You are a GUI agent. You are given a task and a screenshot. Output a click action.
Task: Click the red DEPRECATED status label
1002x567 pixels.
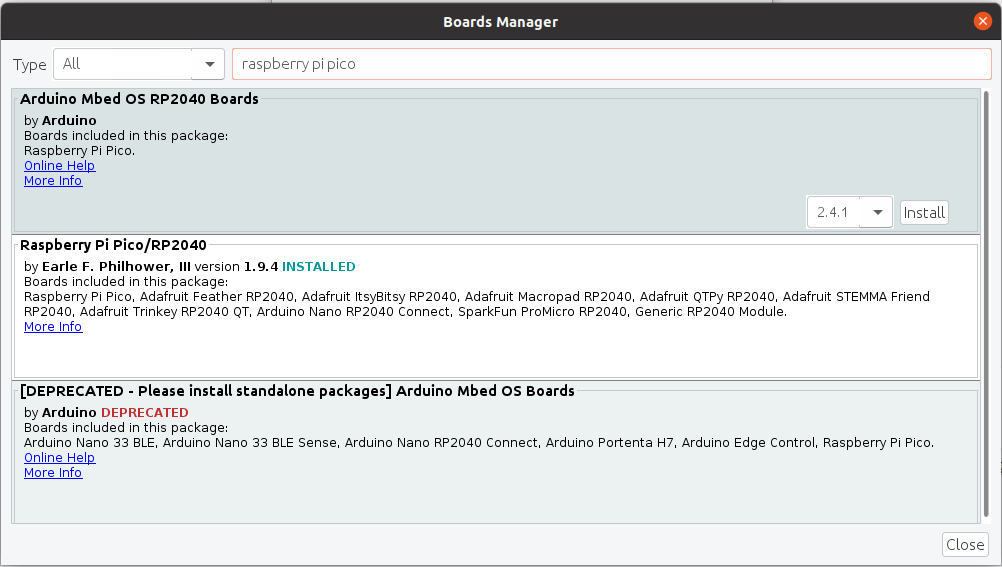(144, 412)
